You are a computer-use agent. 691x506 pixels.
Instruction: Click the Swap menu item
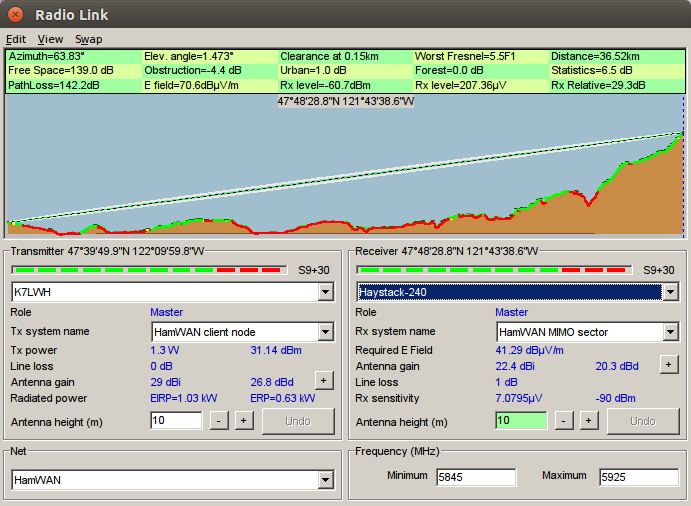pyautogui.click(x=88, y=39)
